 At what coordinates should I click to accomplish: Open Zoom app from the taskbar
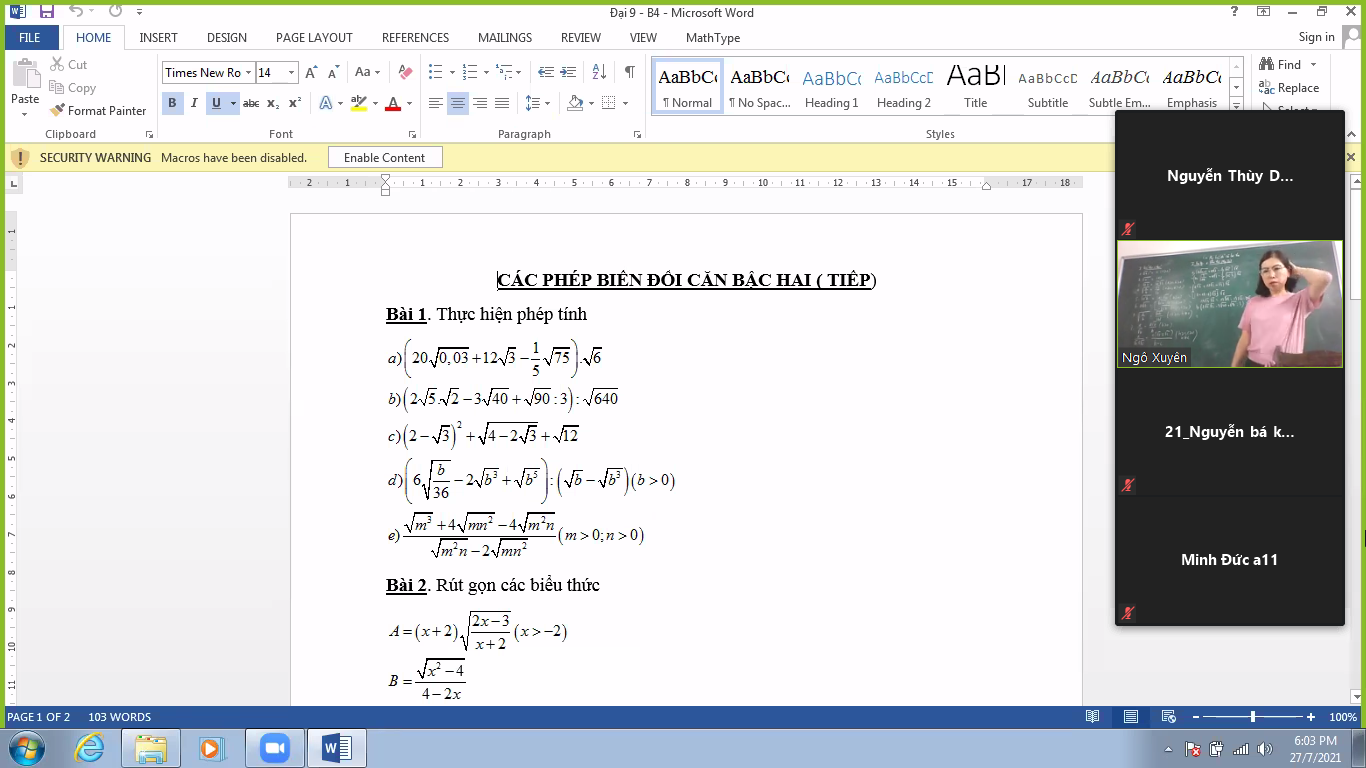pyautogui.click(x=273, y=748)
